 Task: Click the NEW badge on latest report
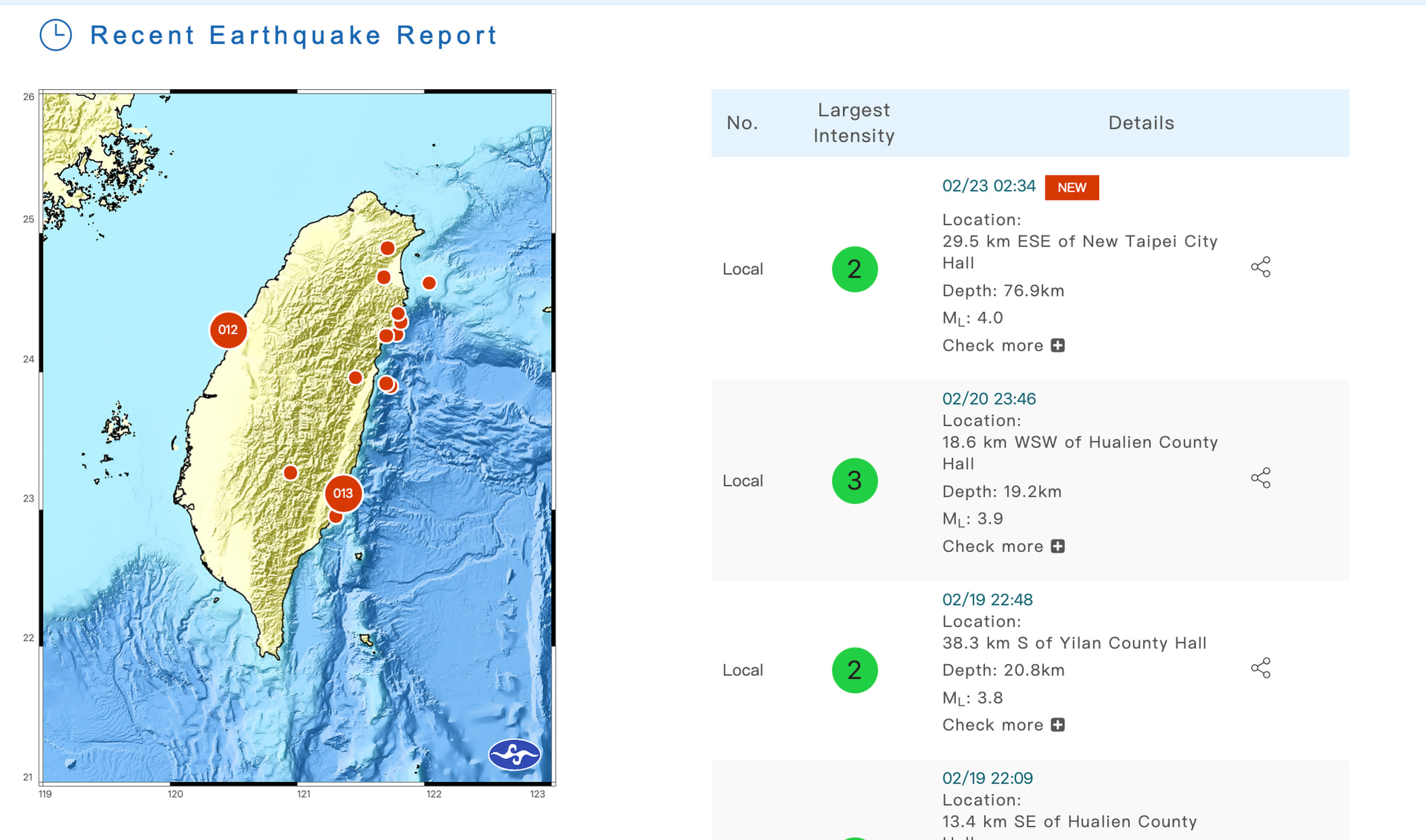1071,188
